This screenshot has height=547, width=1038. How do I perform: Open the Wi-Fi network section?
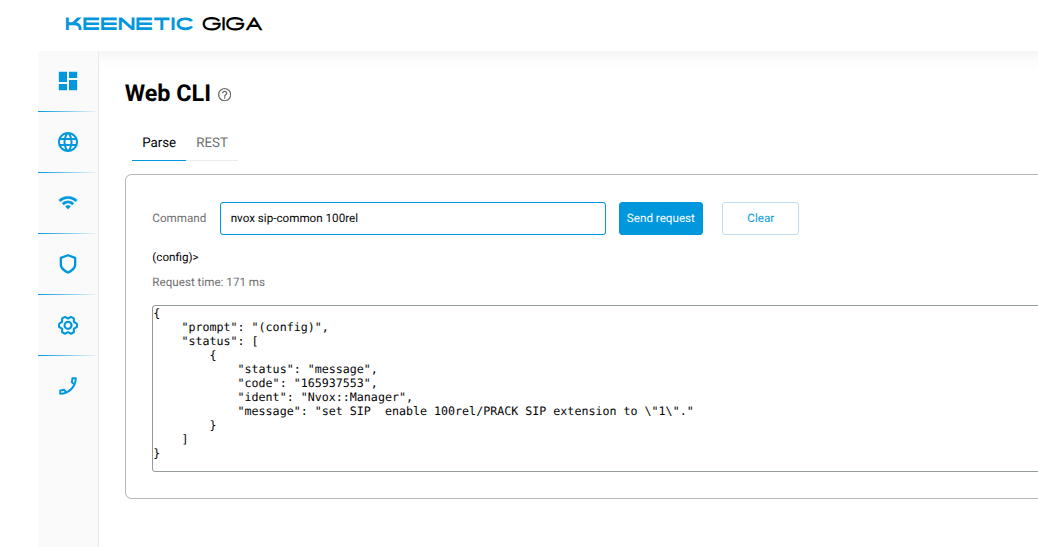coord(68,203)
